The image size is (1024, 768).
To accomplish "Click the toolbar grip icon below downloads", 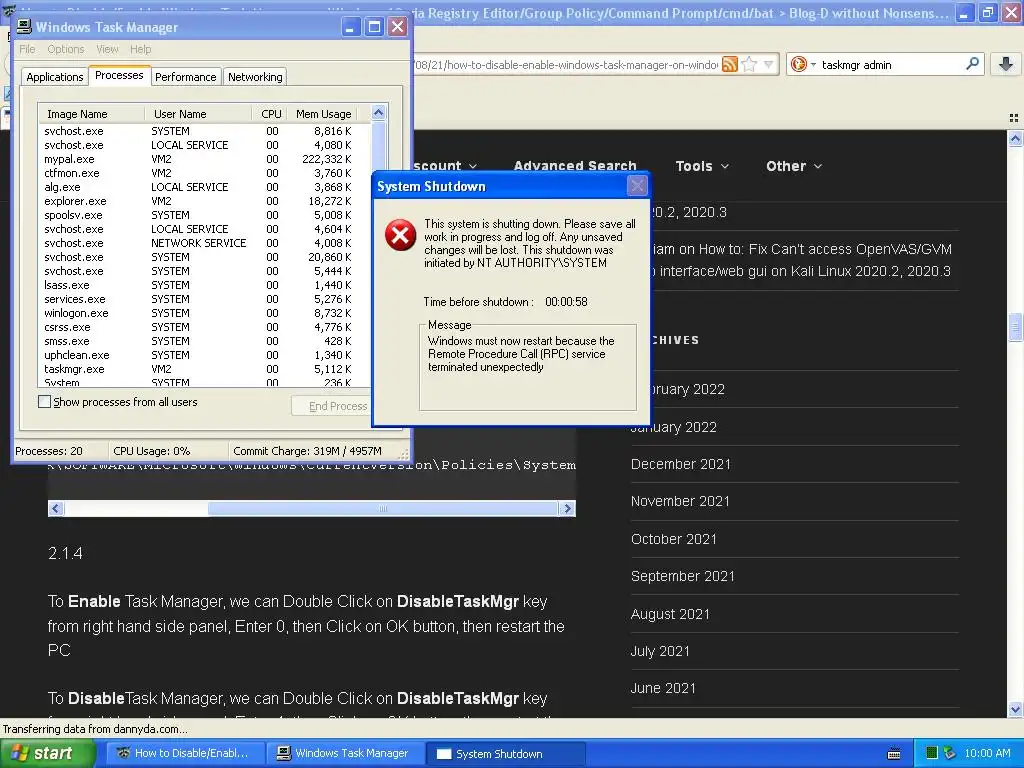I will pos(1014,118).
